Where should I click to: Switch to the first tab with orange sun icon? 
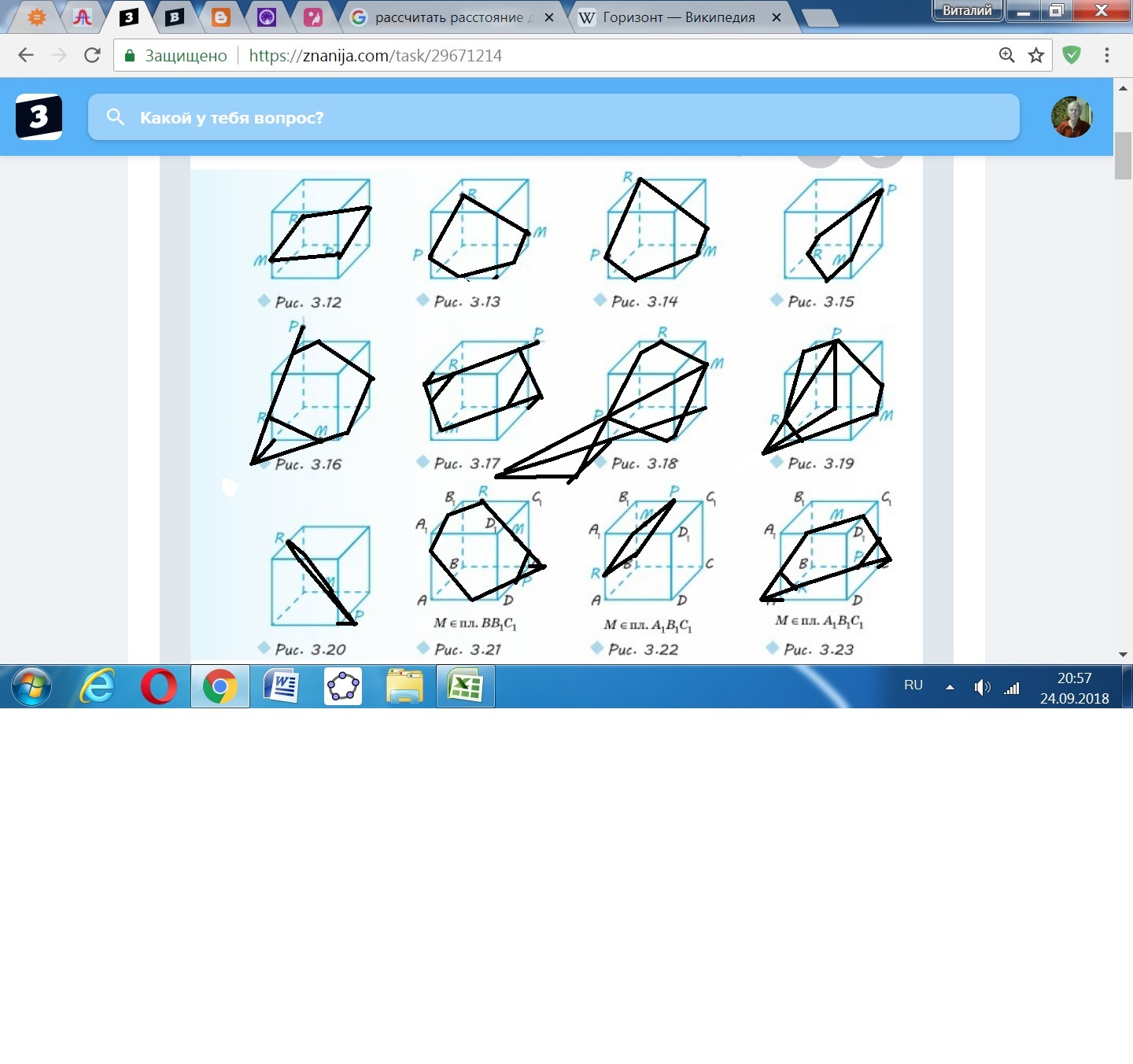click(36, 17)
